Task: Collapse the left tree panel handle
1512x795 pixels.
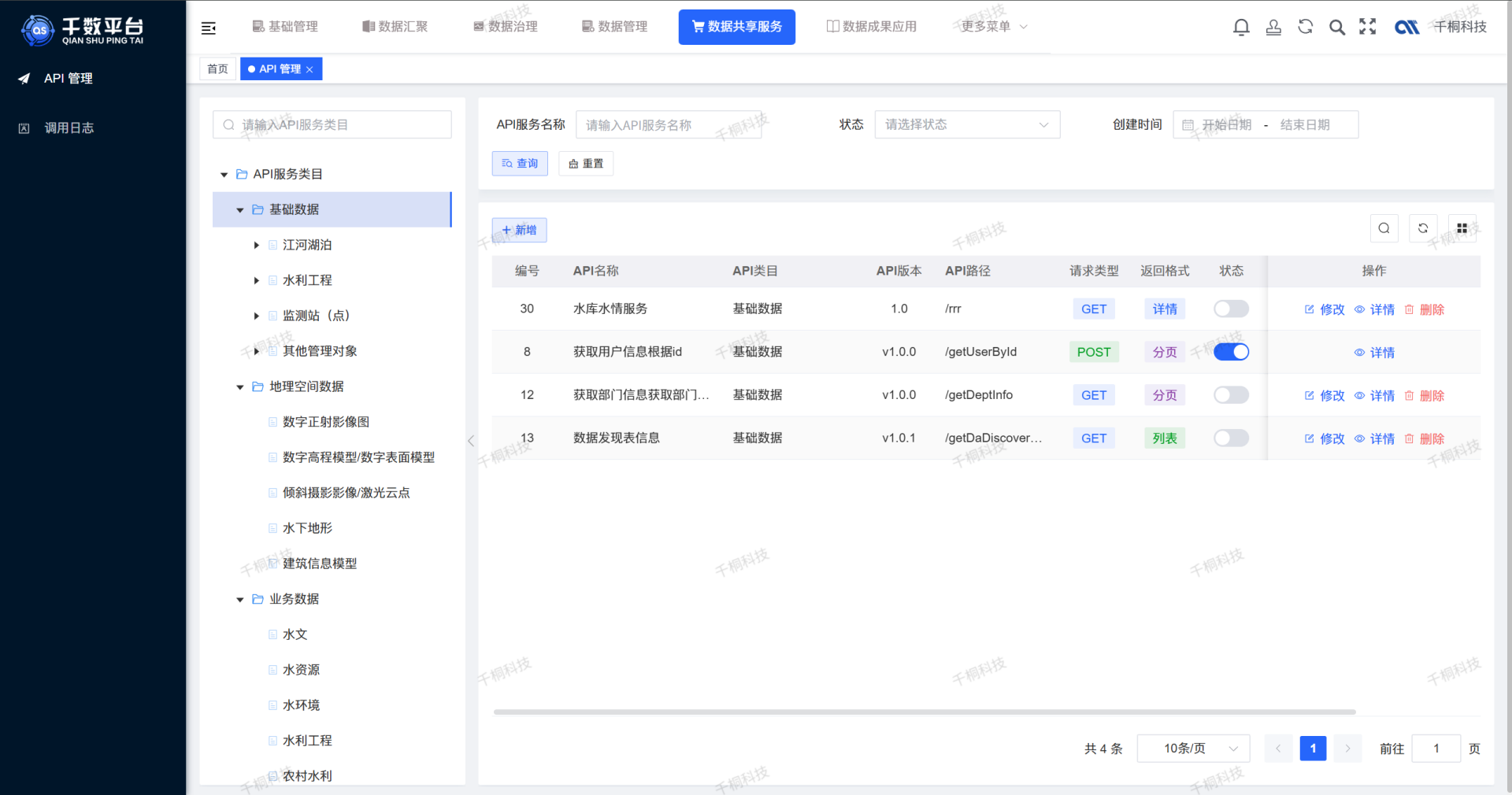Action: click(471, 441)
